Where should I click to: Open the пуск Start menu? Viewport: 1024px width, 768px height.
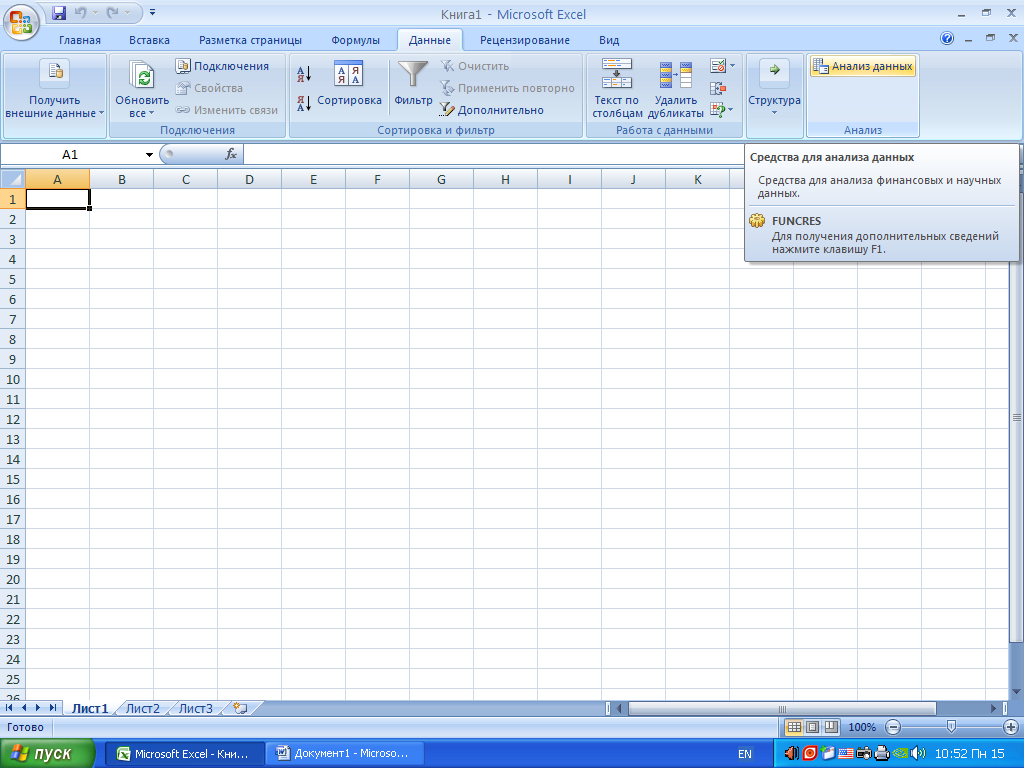48,754
